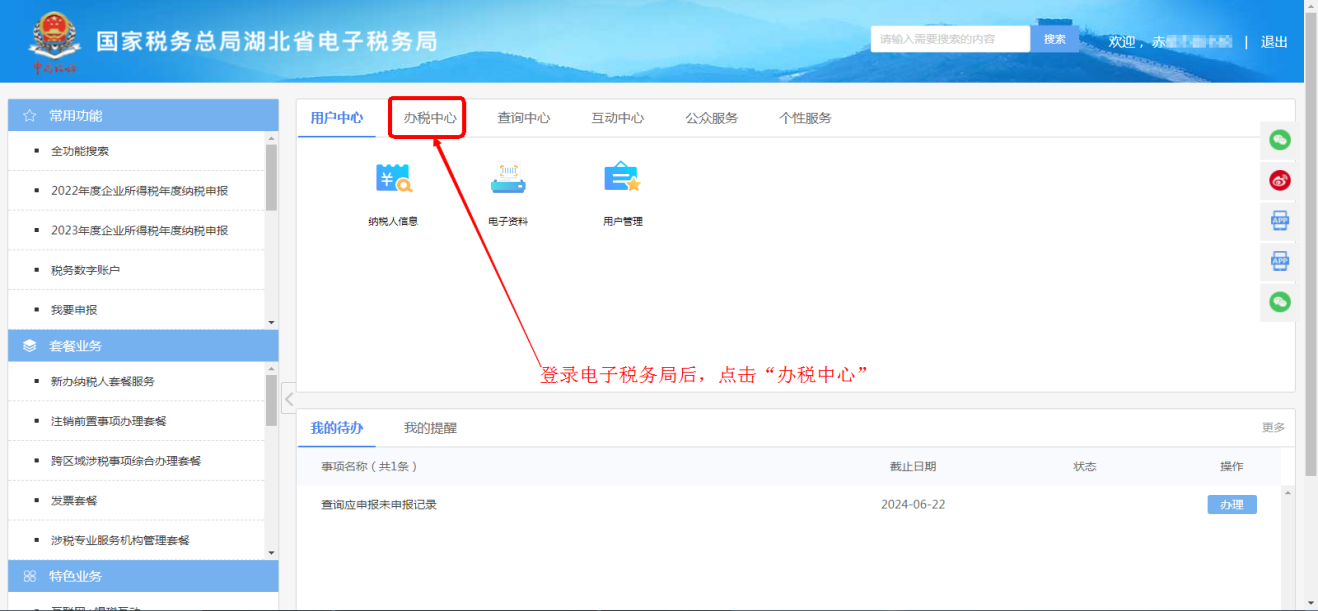Click the grid icon beside 特色业务
Screen dimensions: 1318x611
coord(30,576)
